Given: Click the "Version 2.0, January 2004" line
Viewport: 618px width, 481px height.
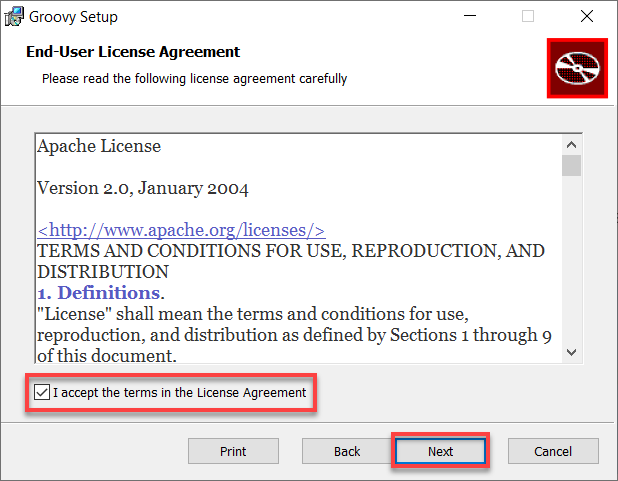Looking at the screenshot, I should pos(143,188).
